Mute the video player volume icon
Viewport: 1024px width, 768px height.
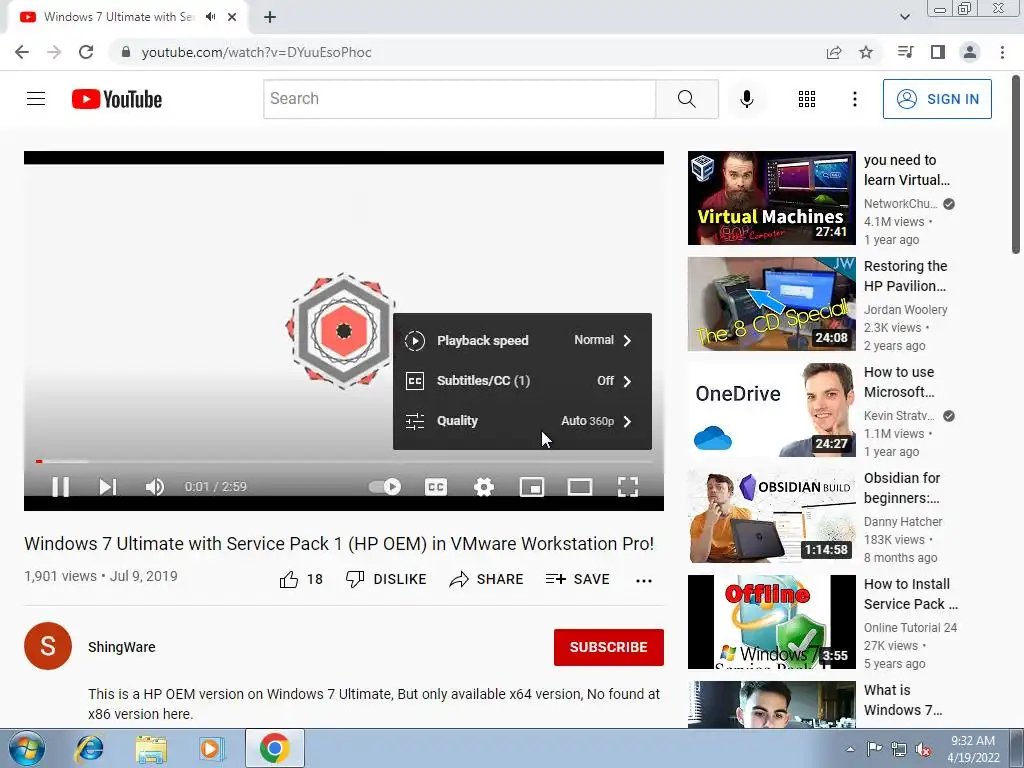[x=155, y=487]
